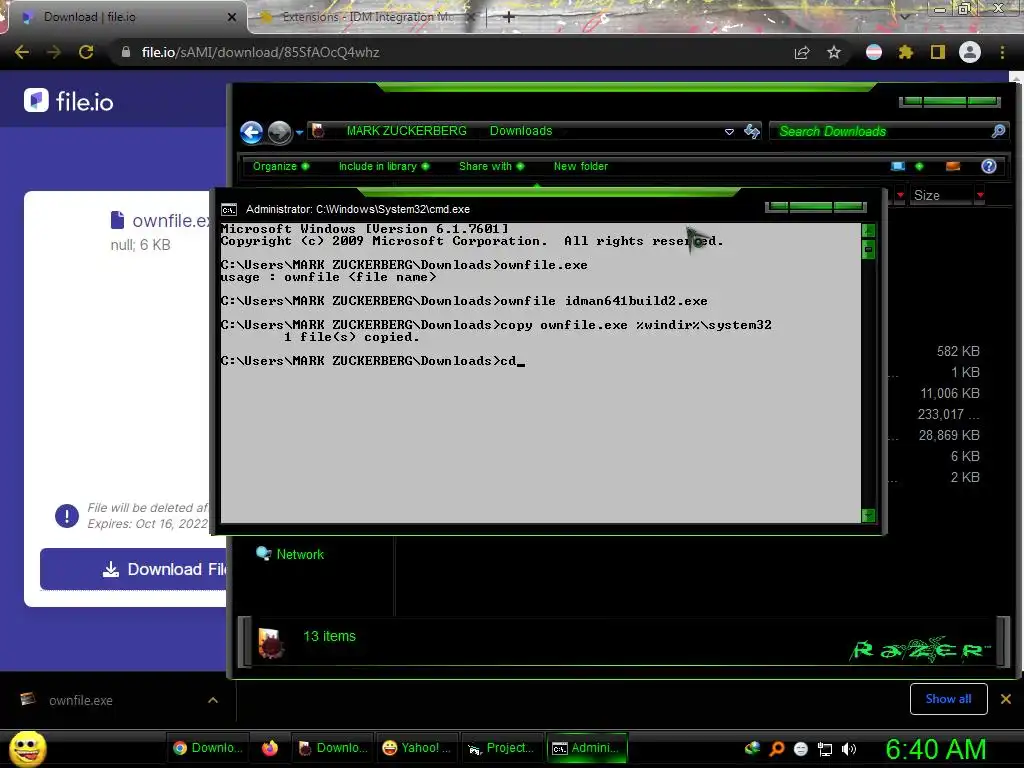This screenshot has width=1024, height=768.
Task: Switch to Project taskbar button
Action: pos(502,748)
